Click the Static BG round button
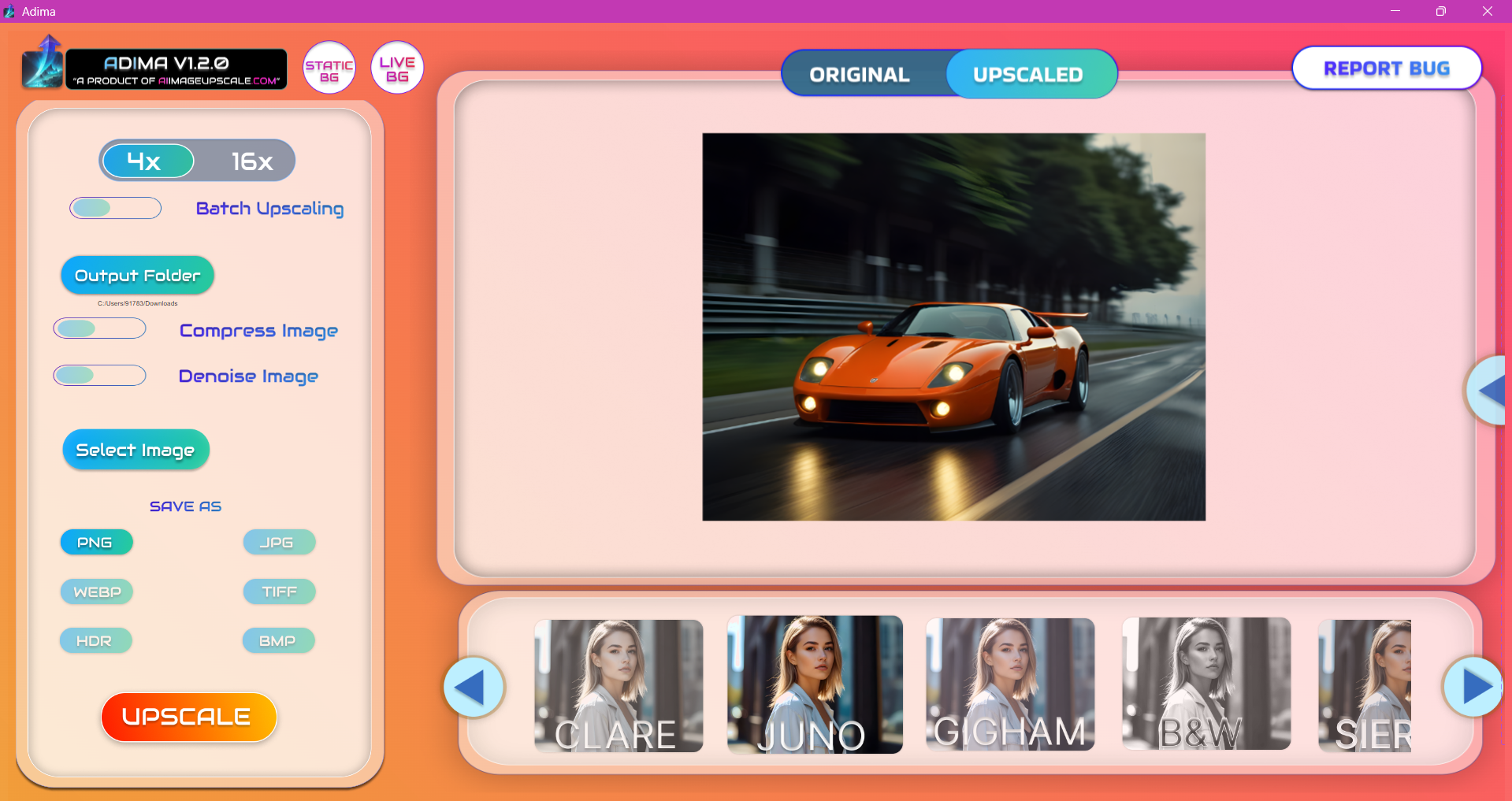The image size is (1512, 801). [329, 68]
